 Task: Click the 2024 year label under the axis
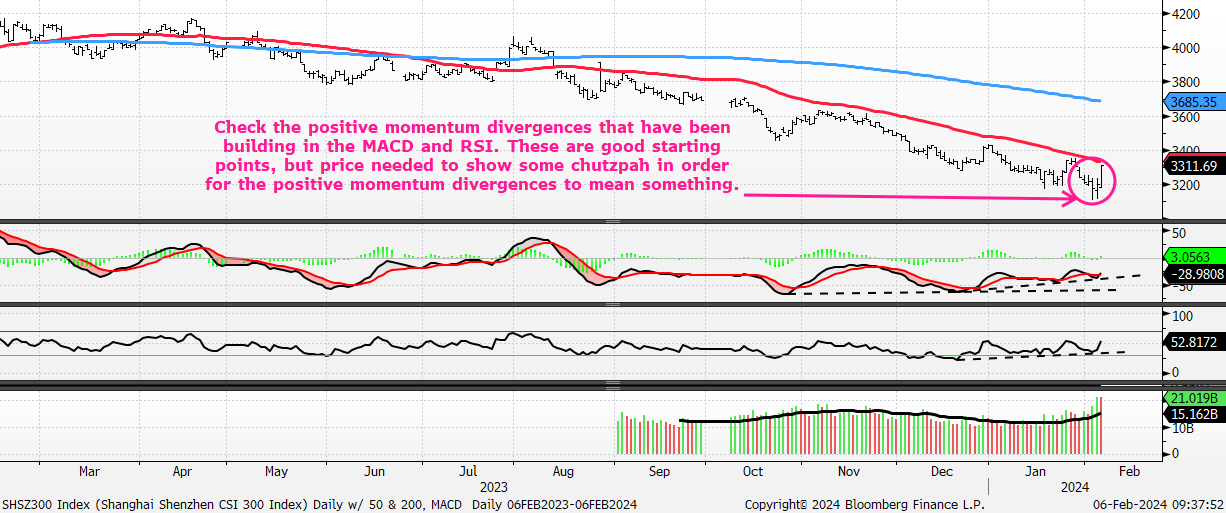click(x=1074, y=486)
